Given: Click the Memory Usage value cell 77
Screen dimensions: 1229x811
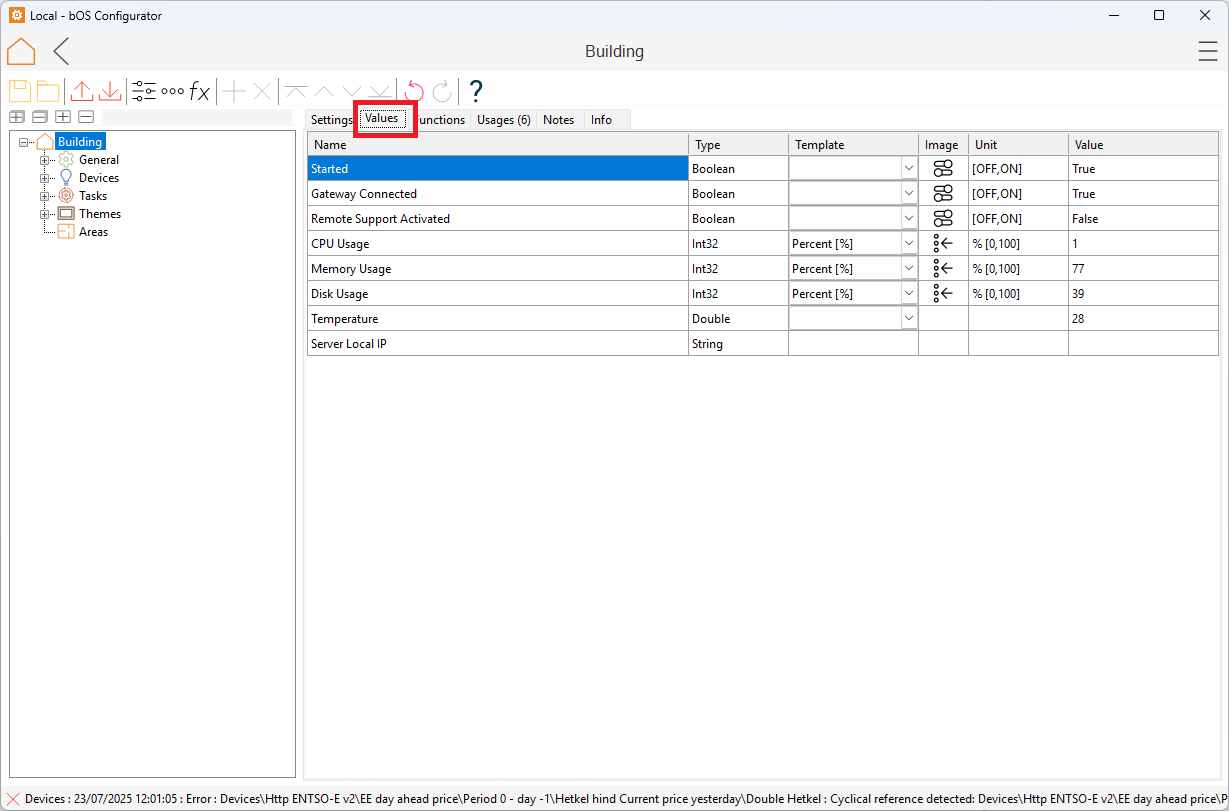Looking at the screenshot, I should [x=1143, y=269].
